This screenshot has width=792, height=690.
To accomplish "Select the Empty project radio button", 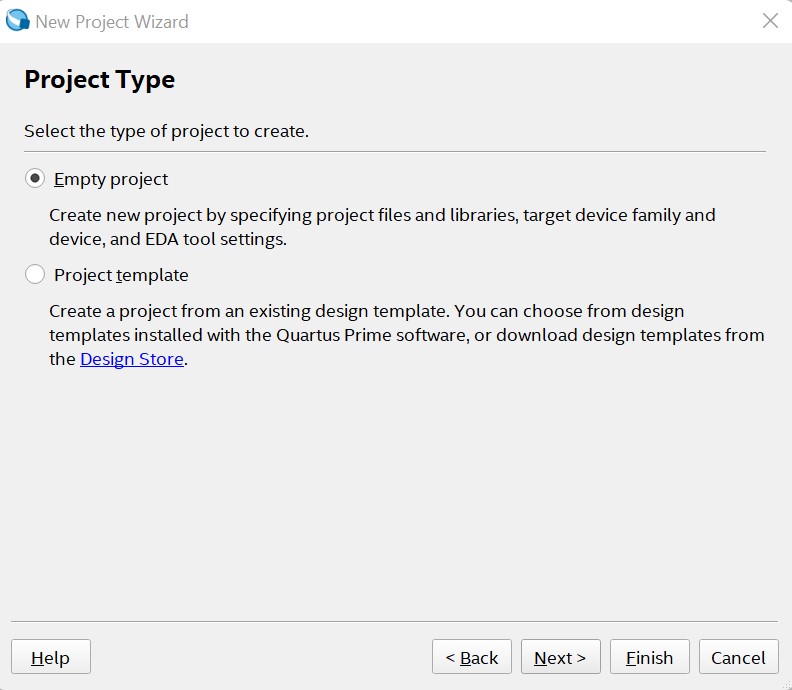I will click(35, 179).
